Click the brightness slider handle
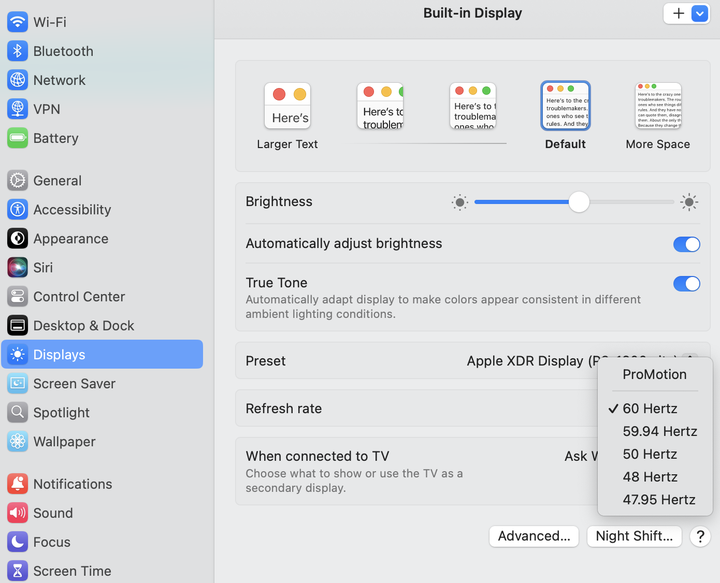 tap(579, 202)
